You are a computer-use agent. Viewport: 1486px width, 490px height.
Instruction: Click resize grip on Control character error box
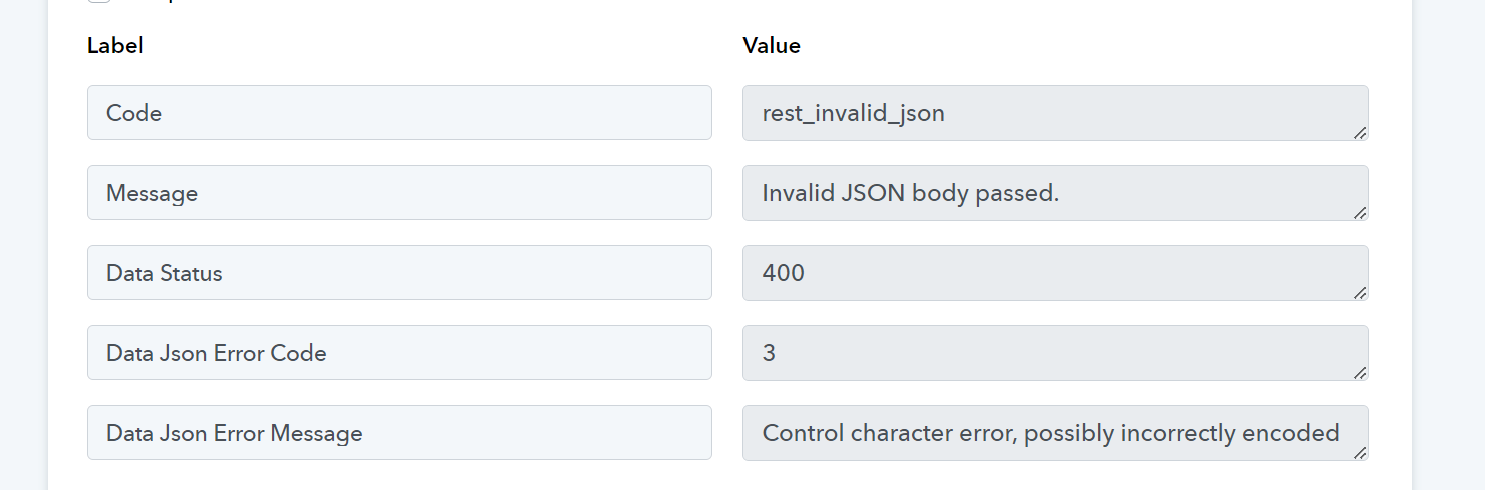1360,452
